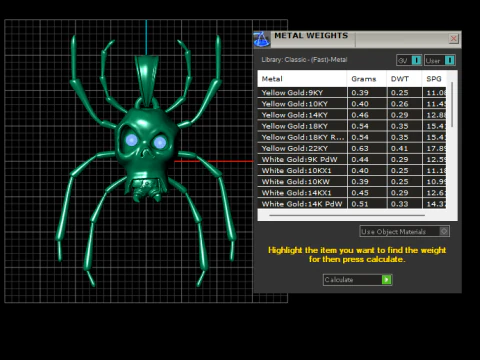Click the 0.46 grams value for 14KY

click(x=360, y=115)
